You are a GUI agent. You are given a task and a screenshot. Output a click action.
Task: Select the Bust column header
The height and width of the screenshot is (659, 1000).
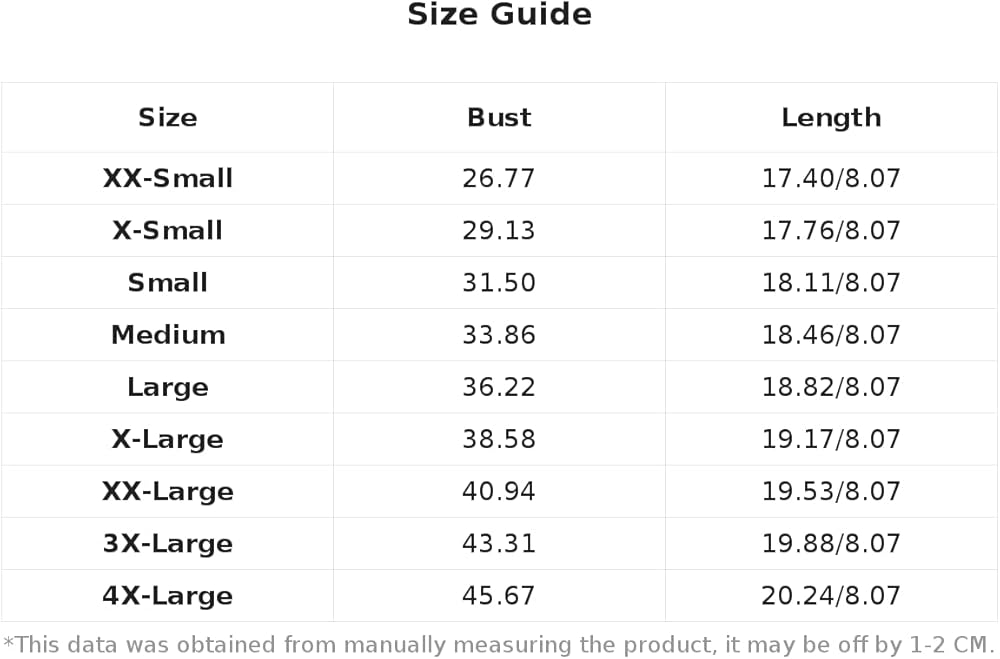click(x=499, y=117)
